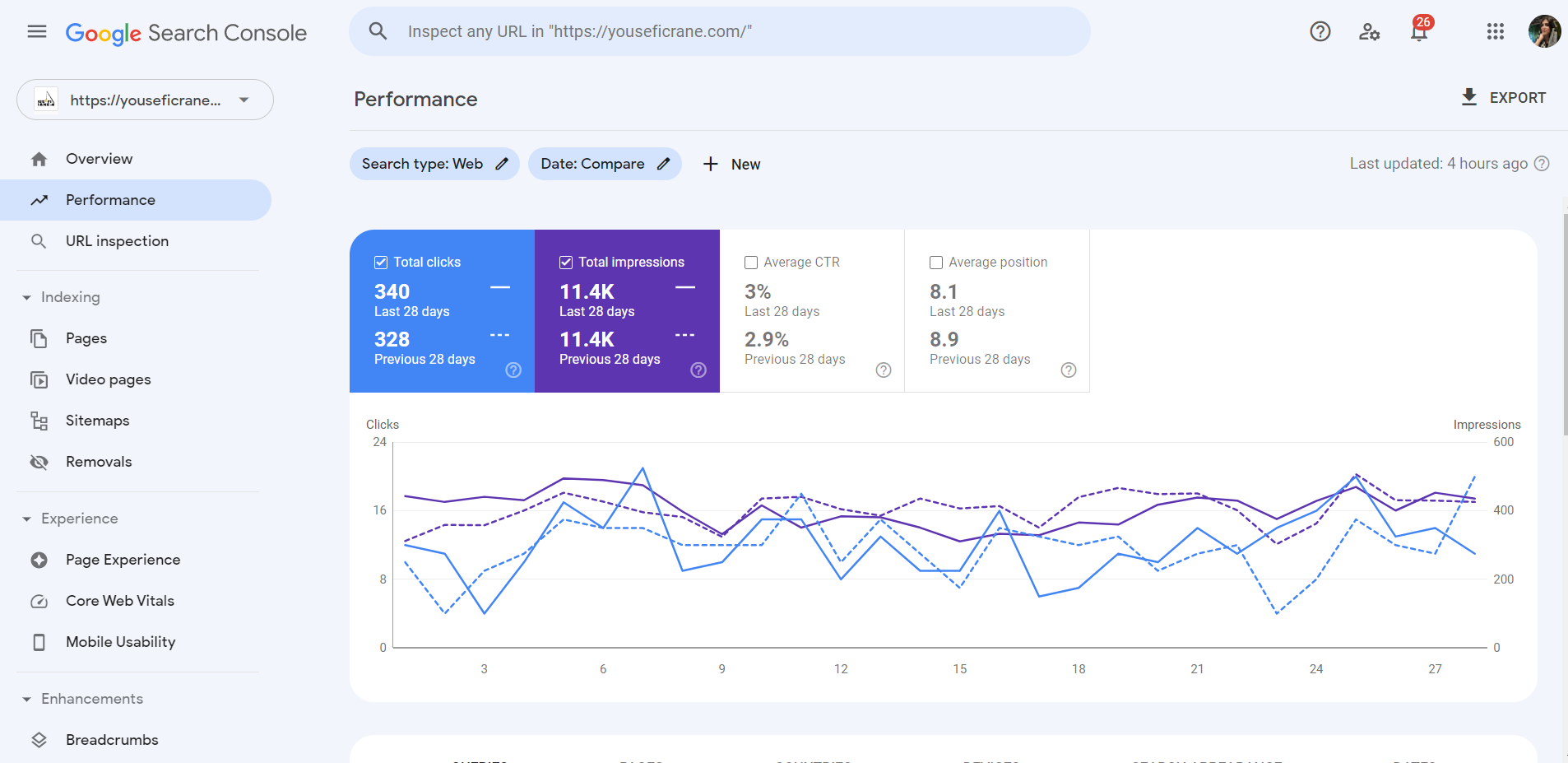Select URL inspection in the sidebar

[116, 241]
